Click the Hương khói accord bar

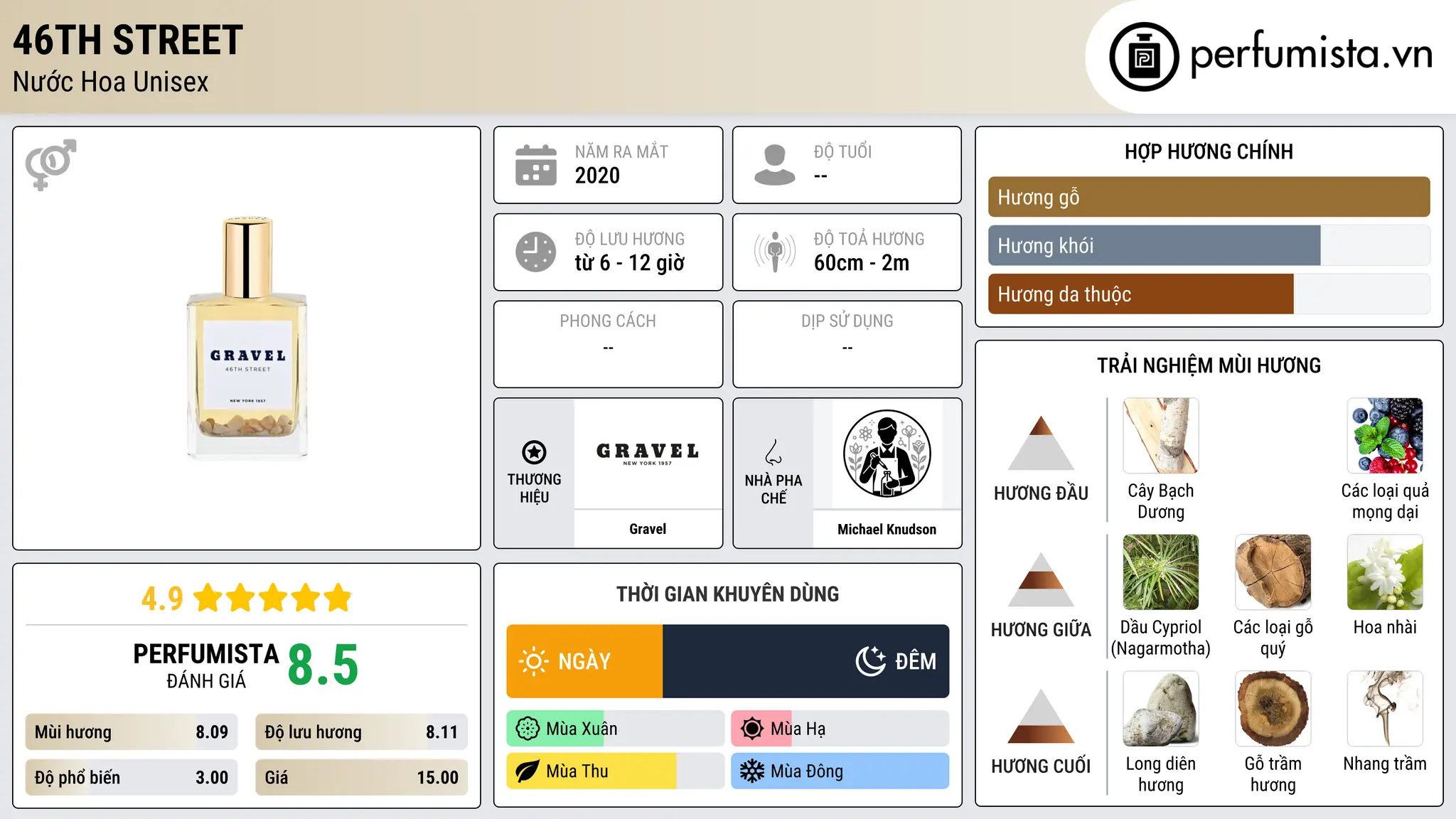1209,245
